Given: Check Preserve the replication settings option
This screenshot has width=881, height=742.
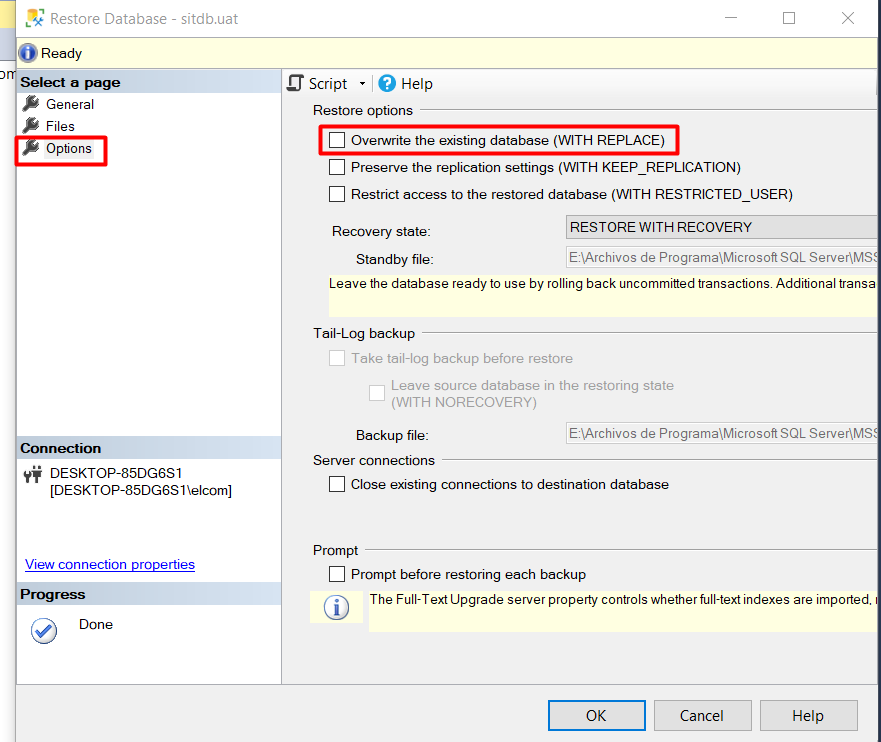Looking at the screenshot, I should pos(337,167).
